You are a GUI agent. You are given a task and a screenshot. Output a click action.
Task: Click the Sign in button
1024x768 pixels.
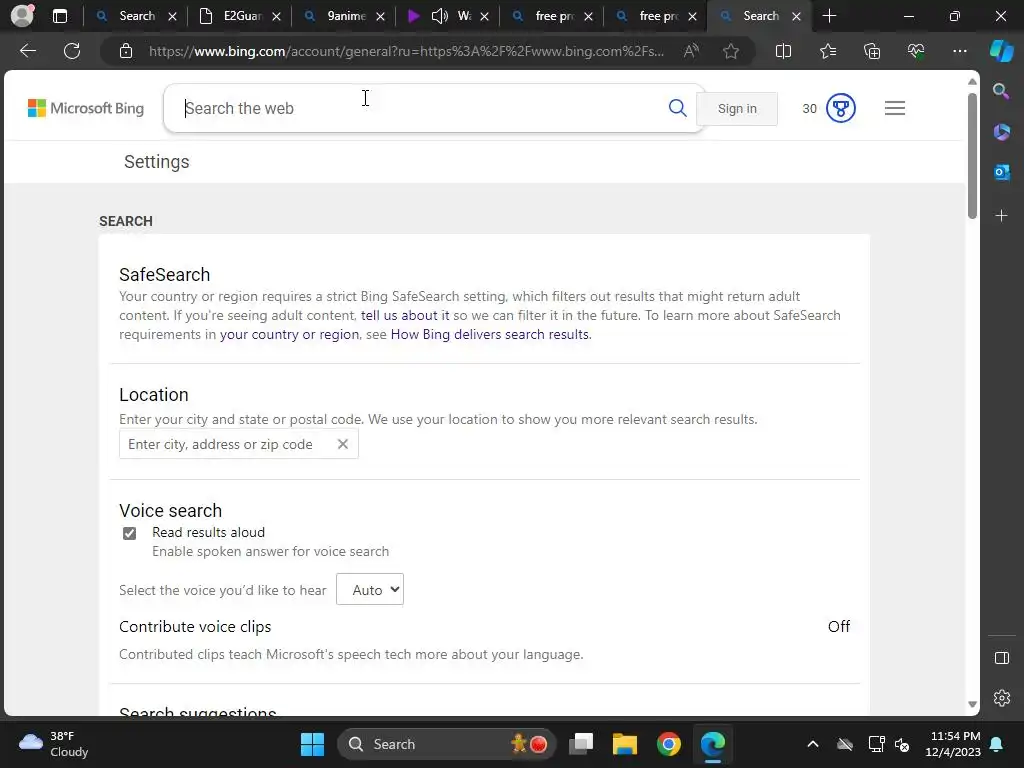coord(737,108)
